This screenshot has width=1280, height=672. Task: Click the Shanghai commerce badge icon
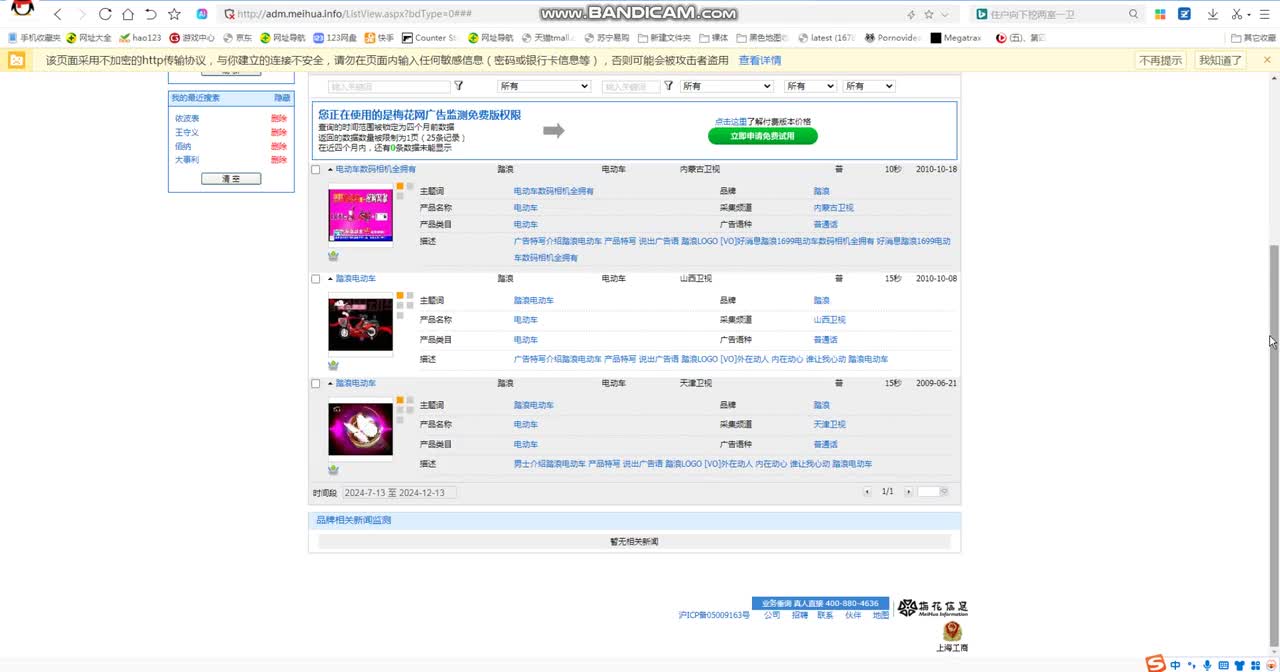pyautogui.click(x=952, y=631)
